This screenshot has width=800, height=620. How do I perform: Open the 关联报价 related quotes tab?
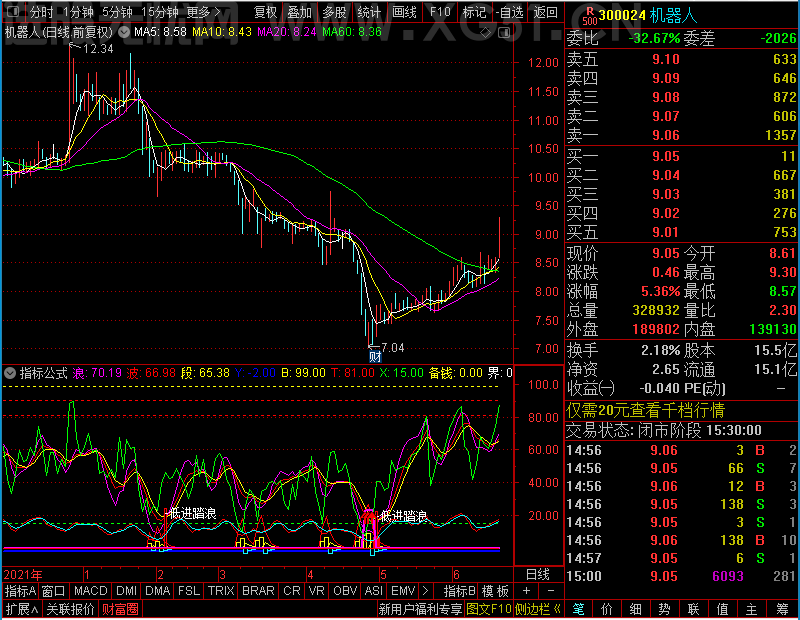click(x=70, y=609)
